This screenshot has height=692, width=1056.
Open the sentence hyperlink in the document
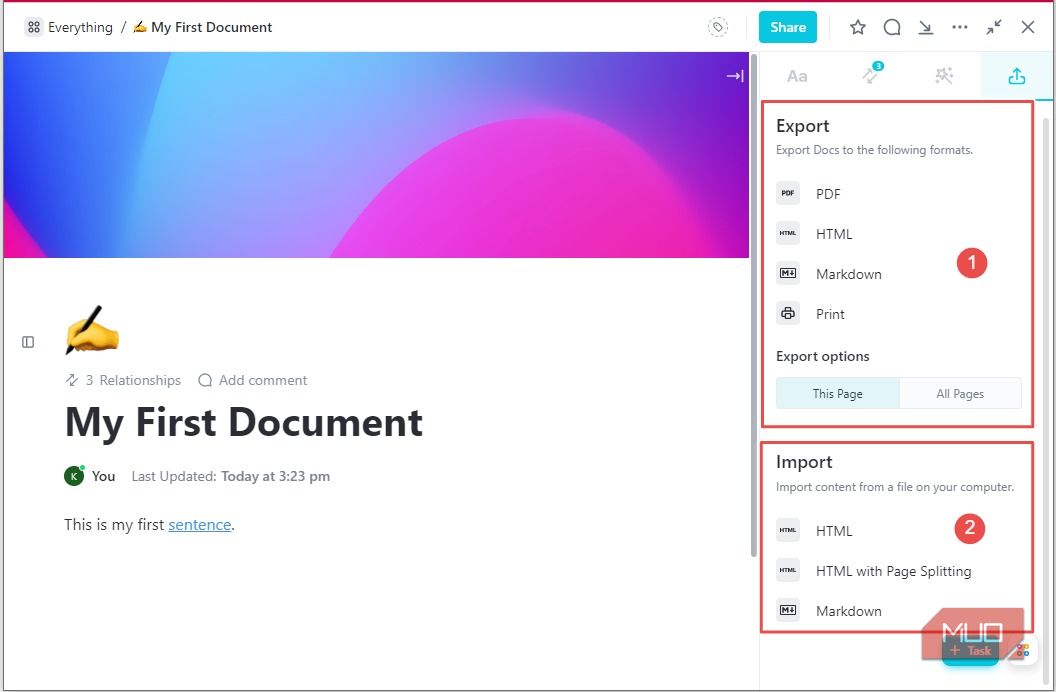click(x=200, y=524)
